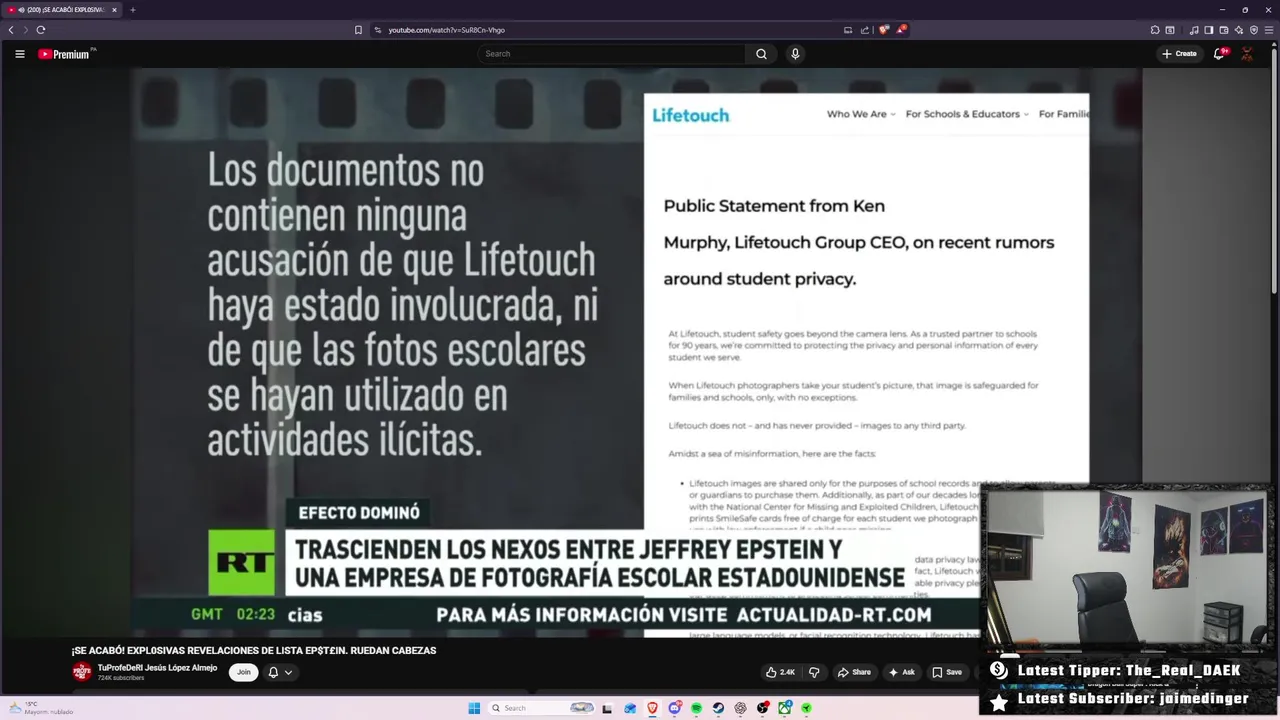Bookmark this page in the address bar
Viewport: 1280px width, 720px height.
[358, 30]
